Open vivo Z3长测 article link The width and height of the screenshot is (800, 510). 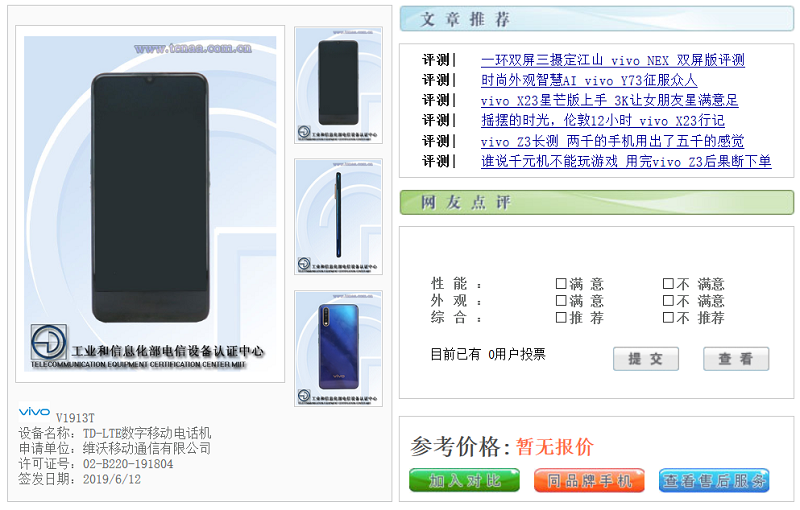(x=612, y=141)
